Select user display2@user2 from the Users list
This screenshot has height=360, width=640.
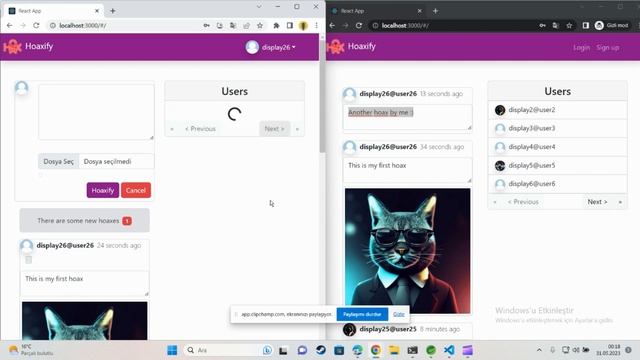click(558, 110)
